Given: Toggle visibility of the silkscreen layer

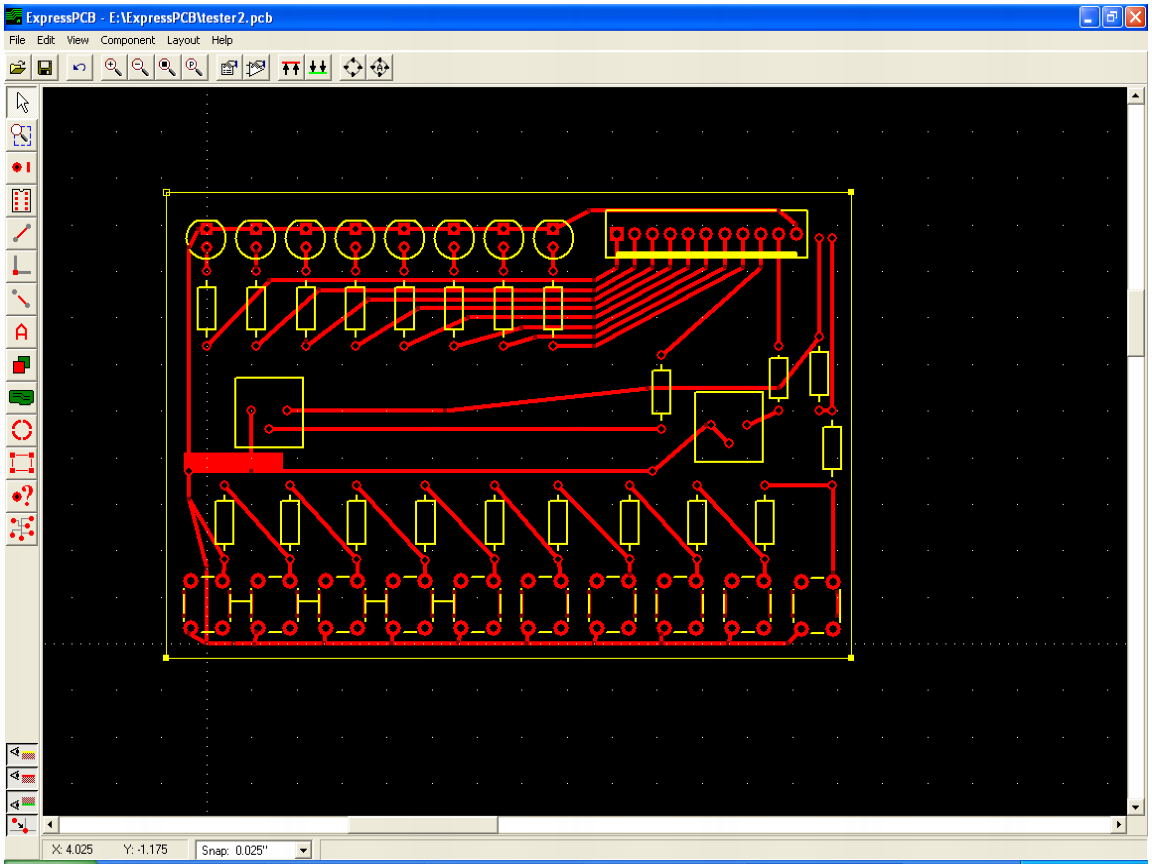Looking at the screenshot, I should [22, 753].
